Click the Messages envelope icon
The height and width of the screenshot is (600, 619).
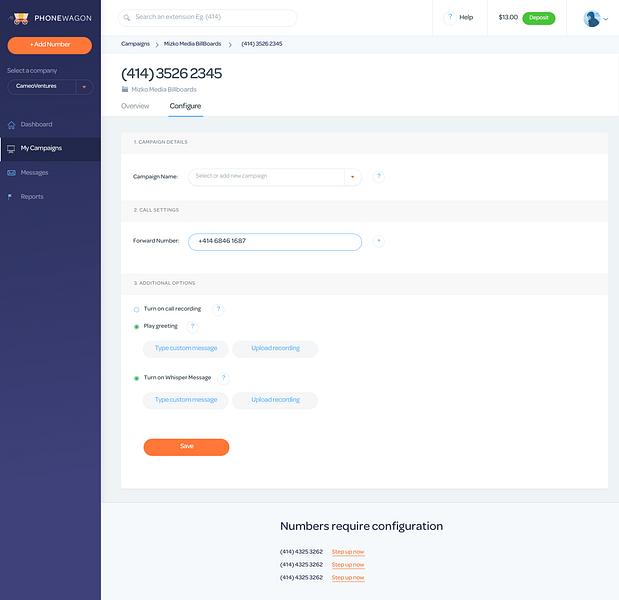tap(11, 173)
